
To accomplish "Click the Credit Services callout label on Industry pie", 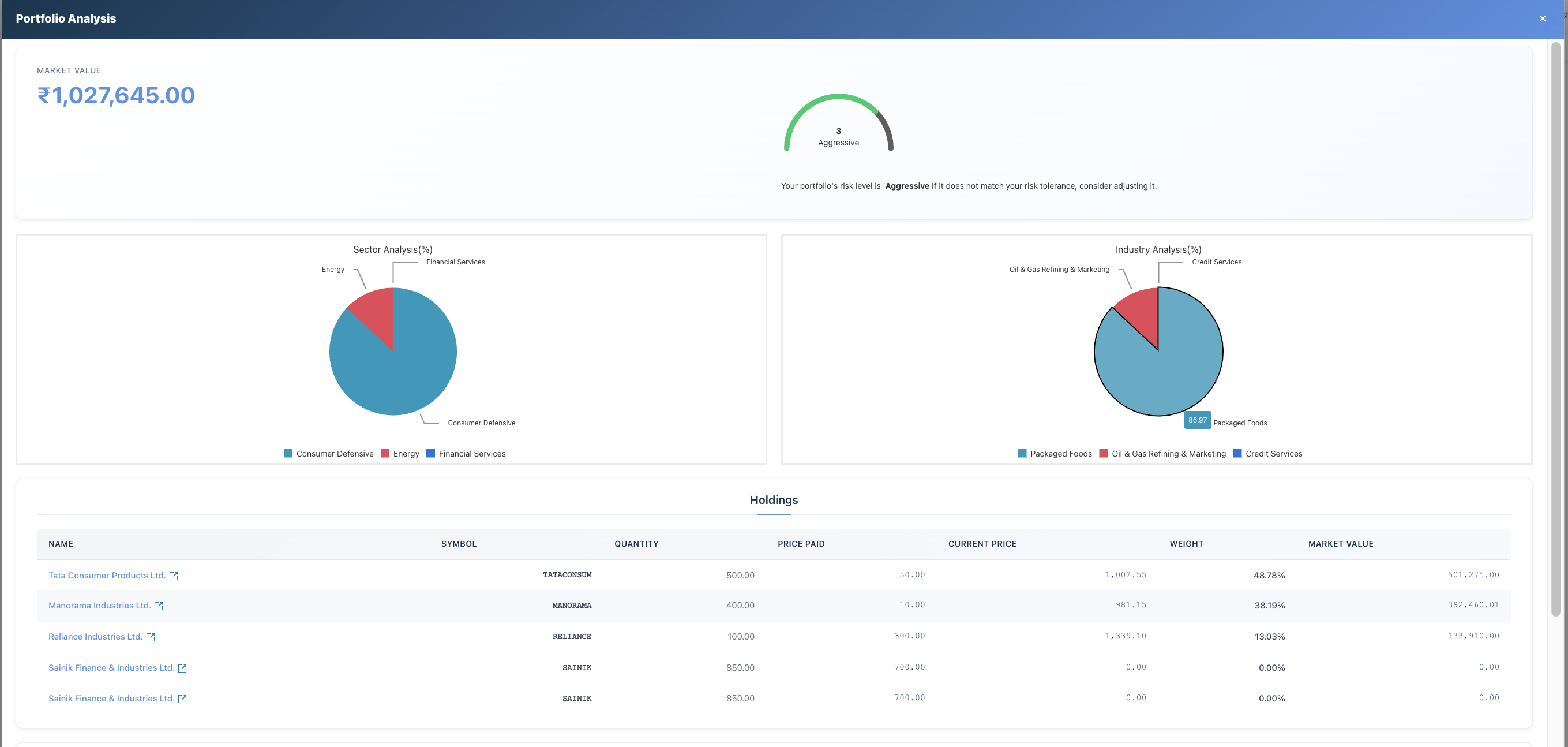I will pos(1216,262).
